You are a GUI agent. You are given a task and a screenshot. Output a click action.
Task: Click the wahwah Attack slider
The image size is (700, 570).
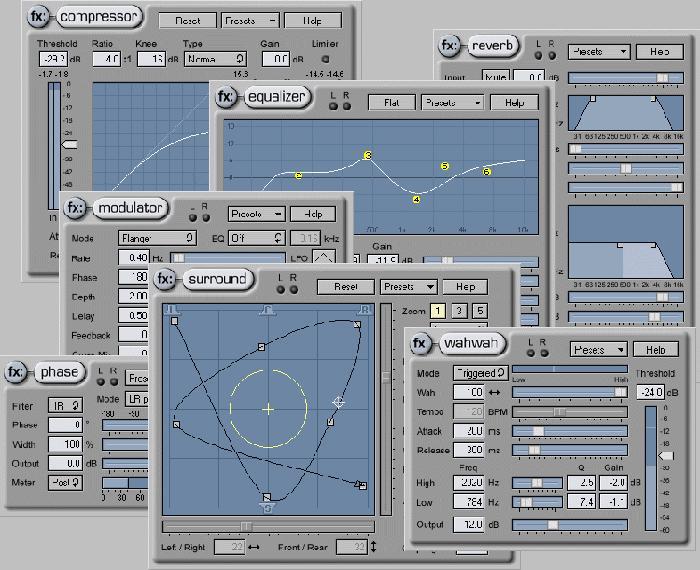coord(570,431)
